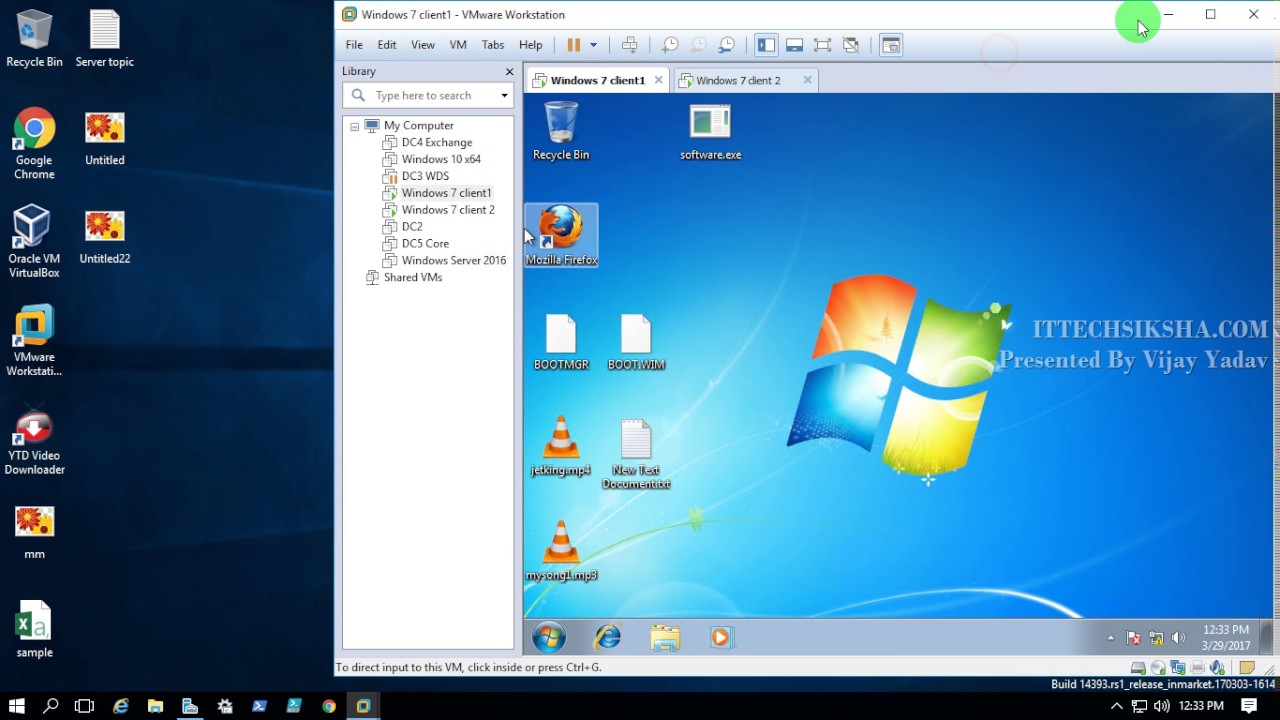This screenshot has width=1280, height=720.
Task: Click the guest network warning tray icon
Action: tap(1156, 638)
